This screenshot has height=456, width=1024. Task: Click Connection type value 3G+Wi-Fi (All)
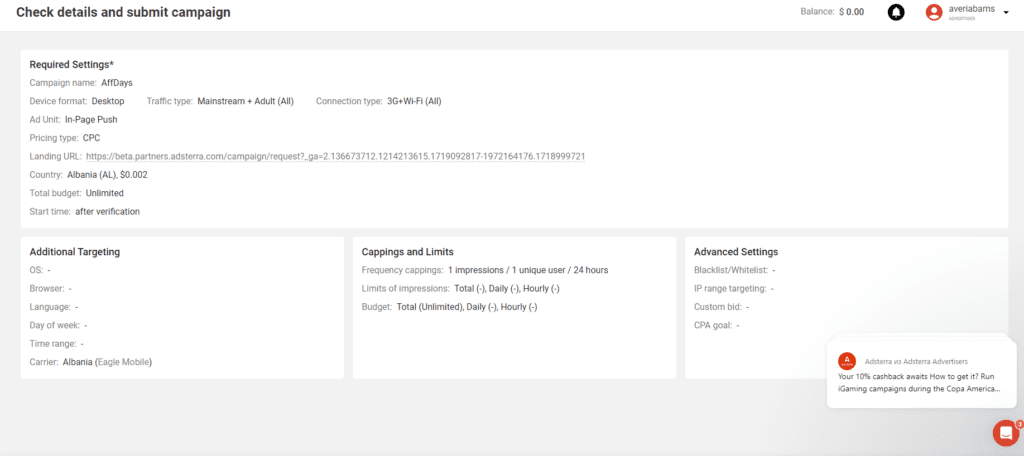[415, 101]
